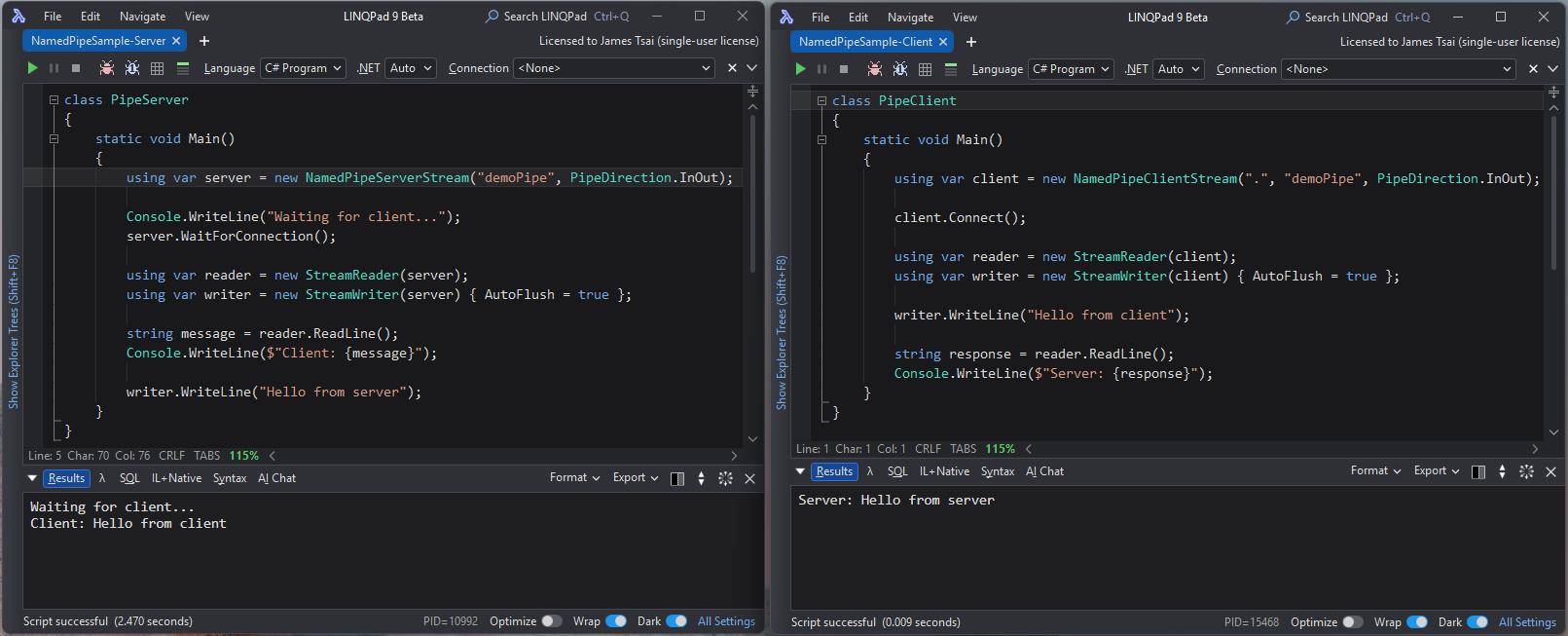Click the AI Chat tab in the Server results panel

tap(277, 478)
